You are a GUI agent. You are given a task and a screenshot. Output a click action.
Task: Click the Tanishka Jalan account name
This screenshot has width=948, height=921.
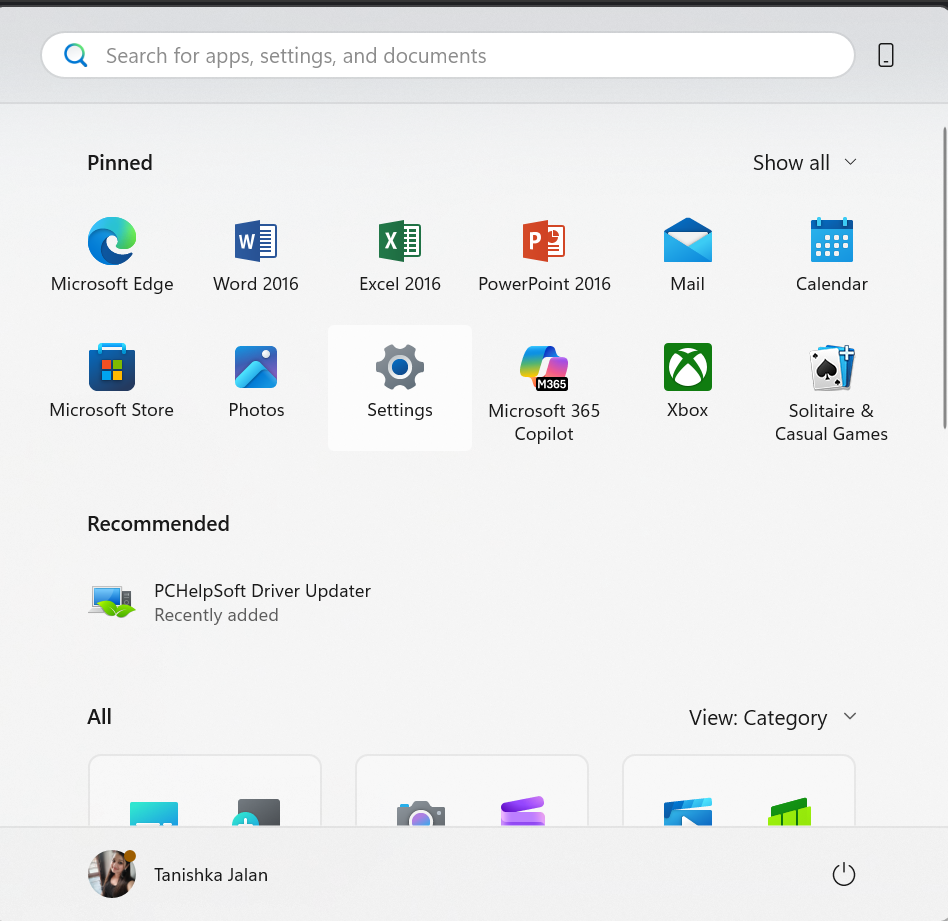coord(210,875)
